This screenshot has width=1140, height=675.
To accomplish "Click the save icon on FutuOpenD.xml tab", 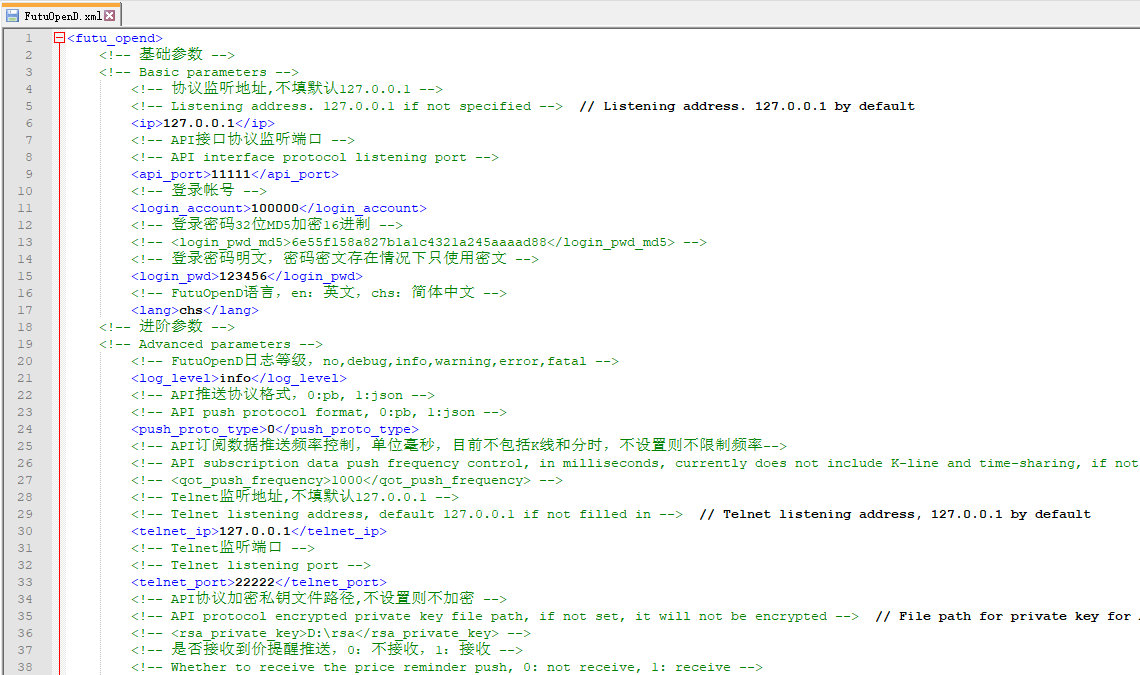I will [x=12, y=15].
